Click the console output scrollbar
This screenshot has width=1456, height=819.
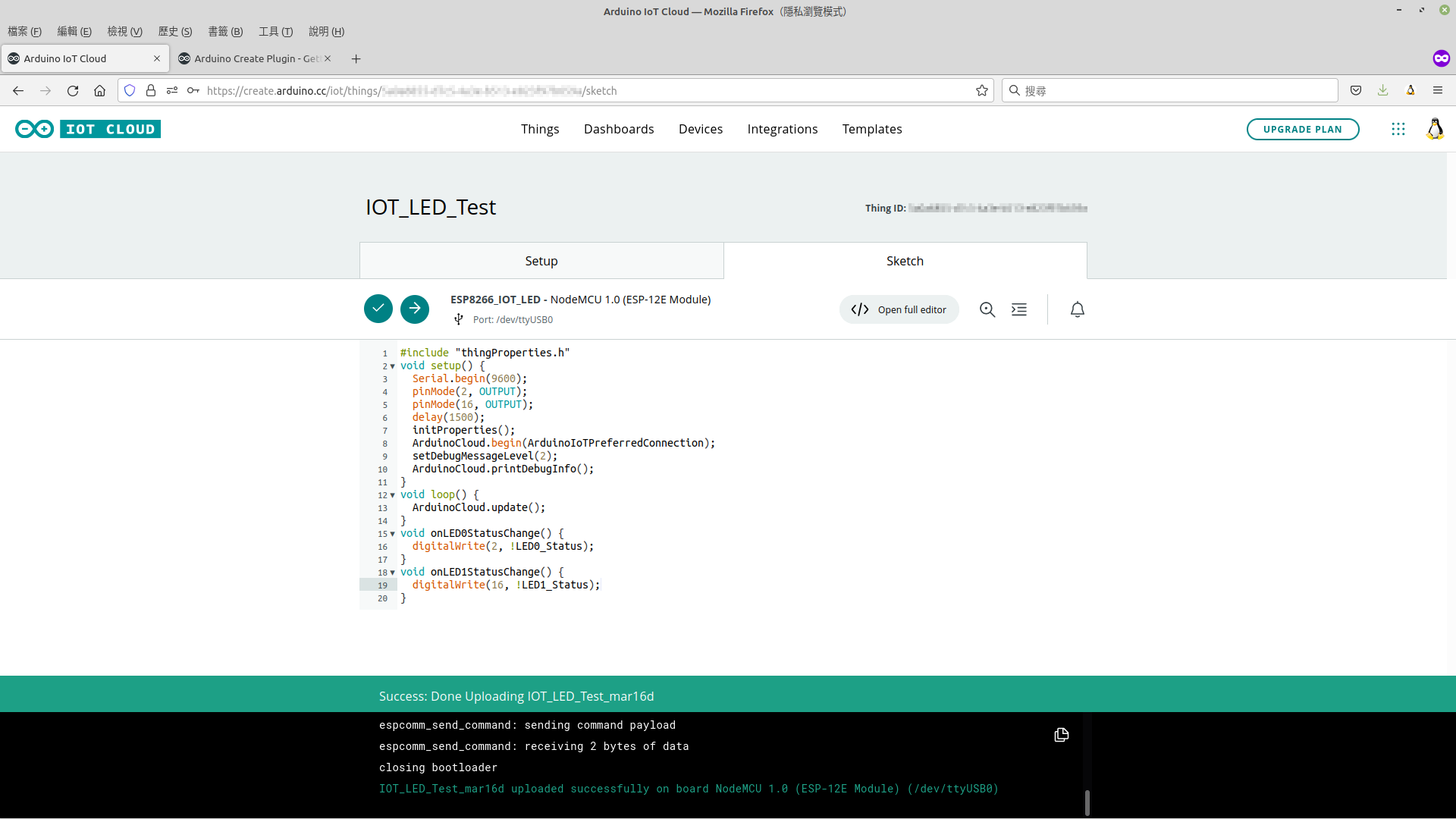[1087, 802]
